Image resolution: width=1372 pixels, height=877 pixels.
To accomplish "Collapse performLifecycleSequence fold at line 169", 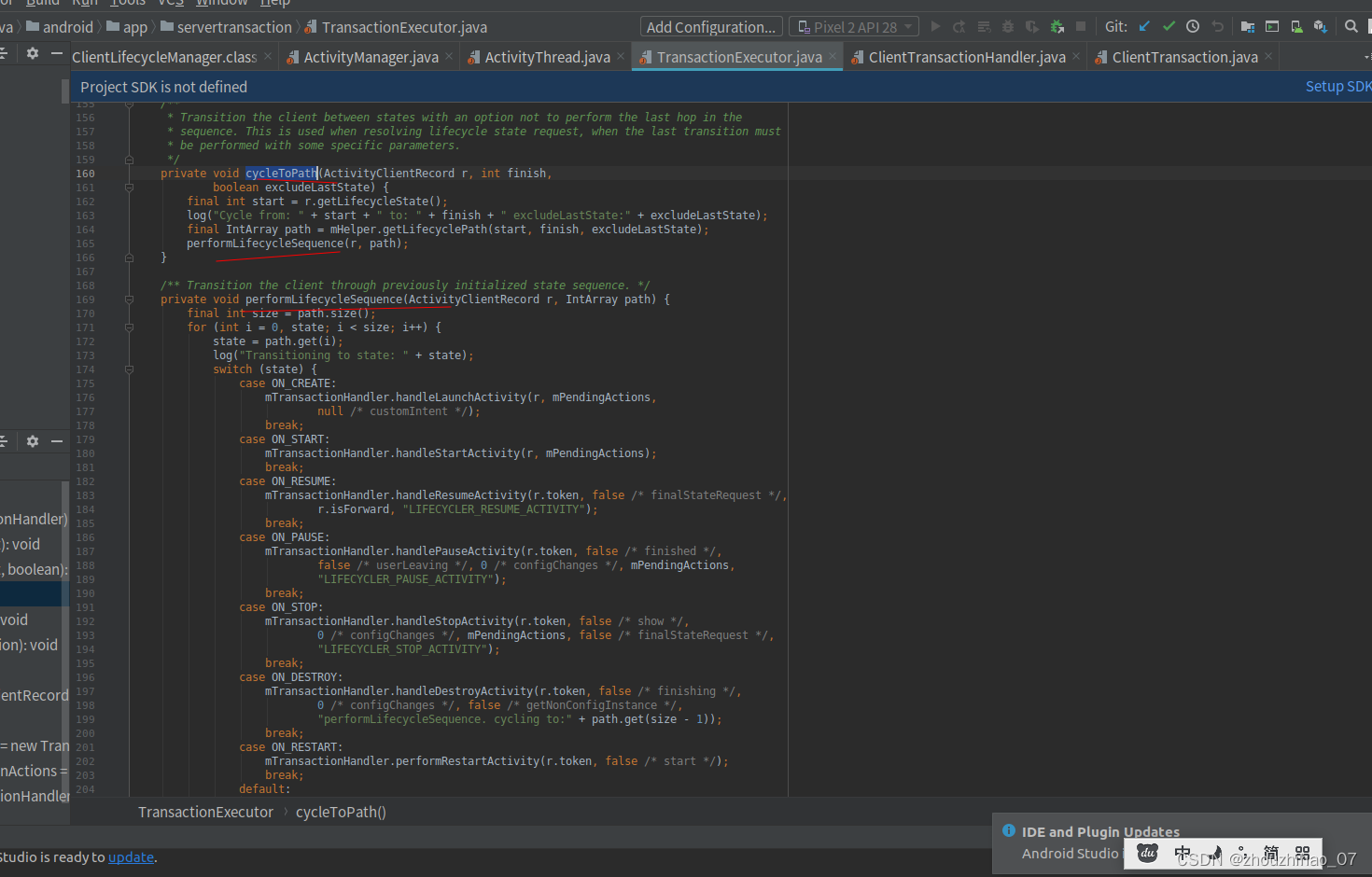I will tap(129, 299).
